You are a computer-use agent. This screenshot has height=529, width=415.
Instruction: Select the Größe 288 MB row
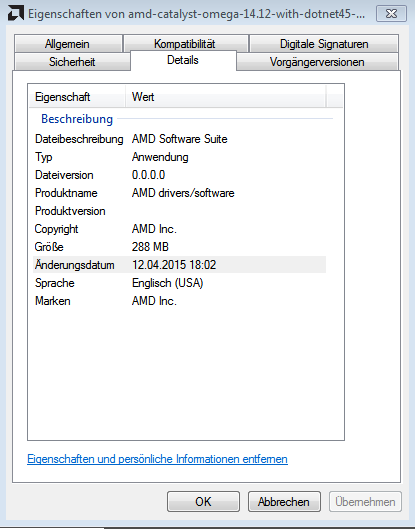pyautogui.click(x=179, y=247)
